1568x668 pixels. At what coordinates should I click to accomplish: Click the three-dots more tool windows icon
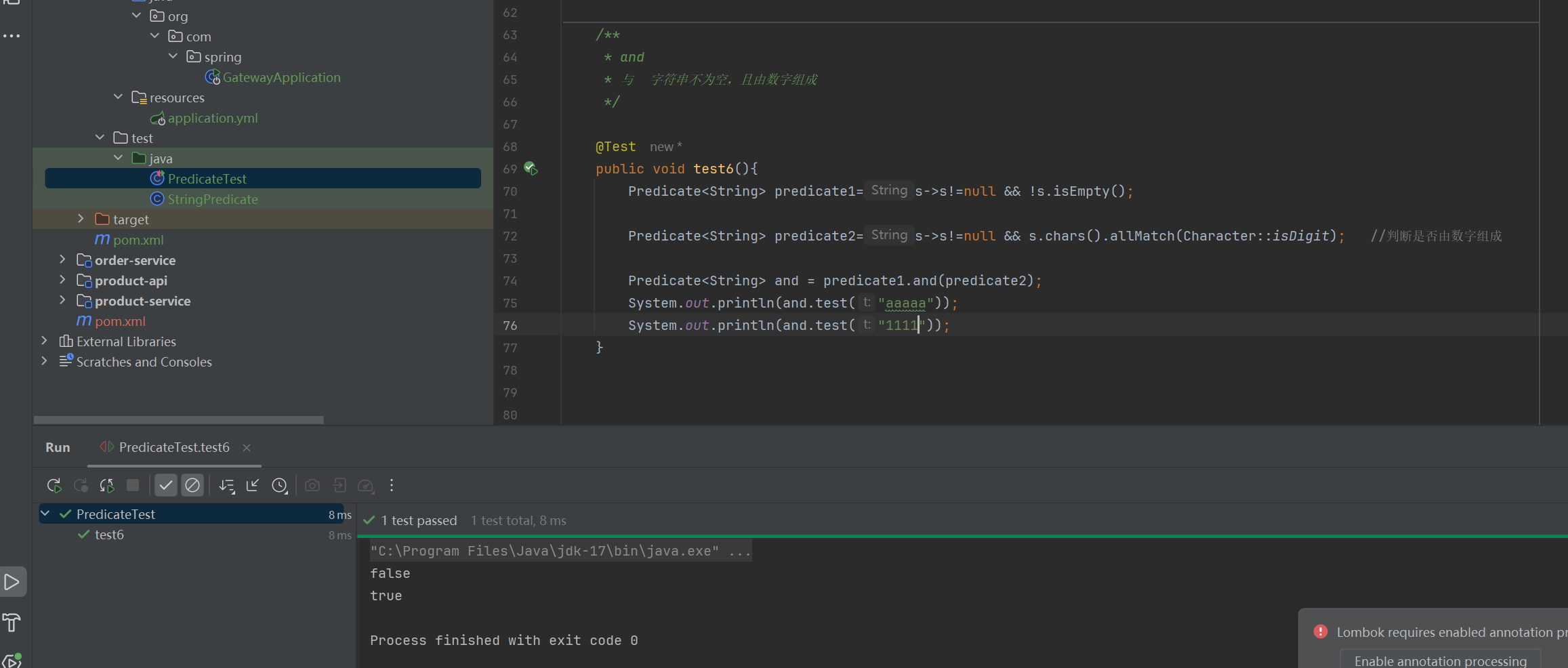point(12,36)
